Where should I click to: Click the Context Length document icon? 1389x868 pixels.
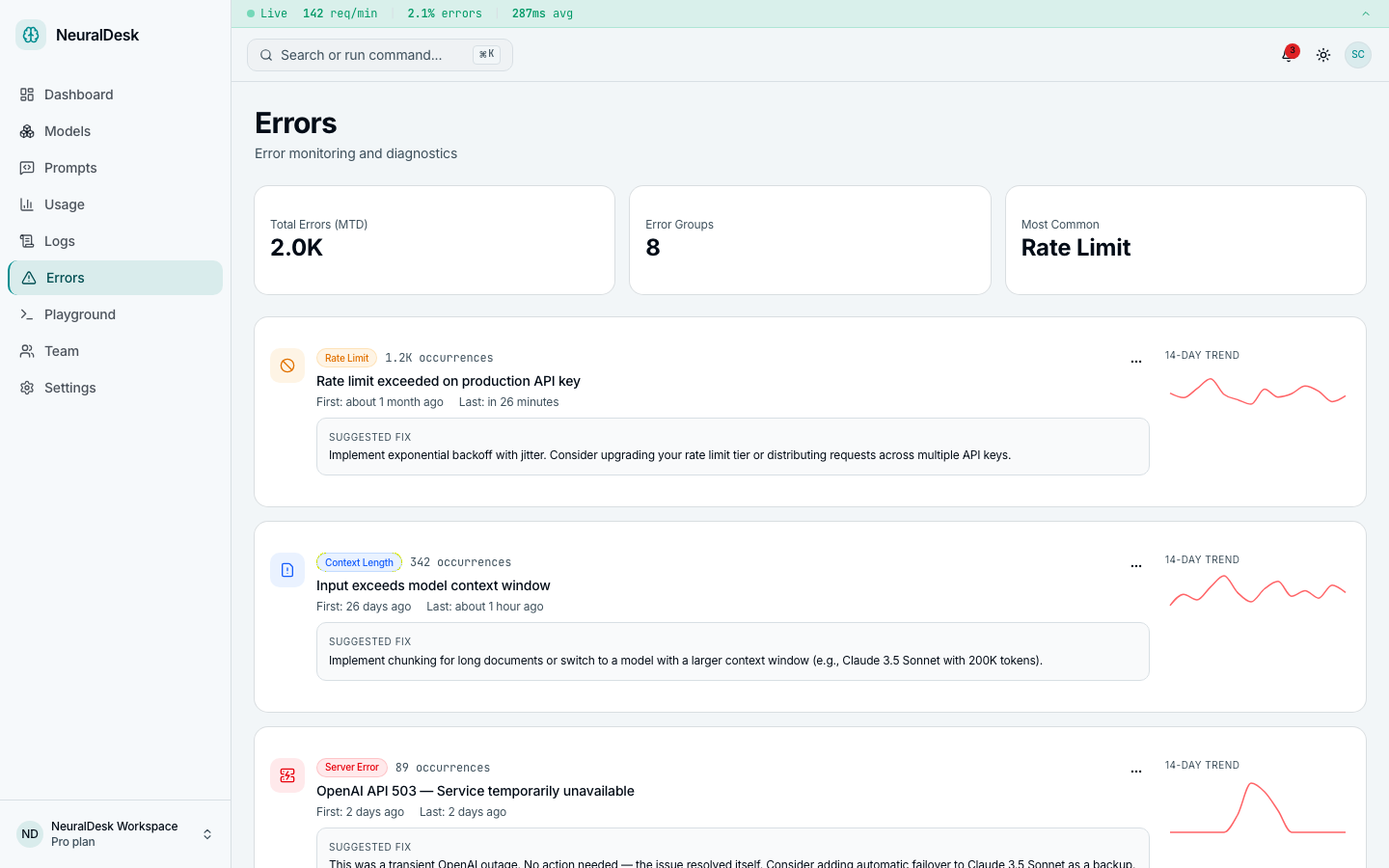pyautogui.click(x=287, y=570)
